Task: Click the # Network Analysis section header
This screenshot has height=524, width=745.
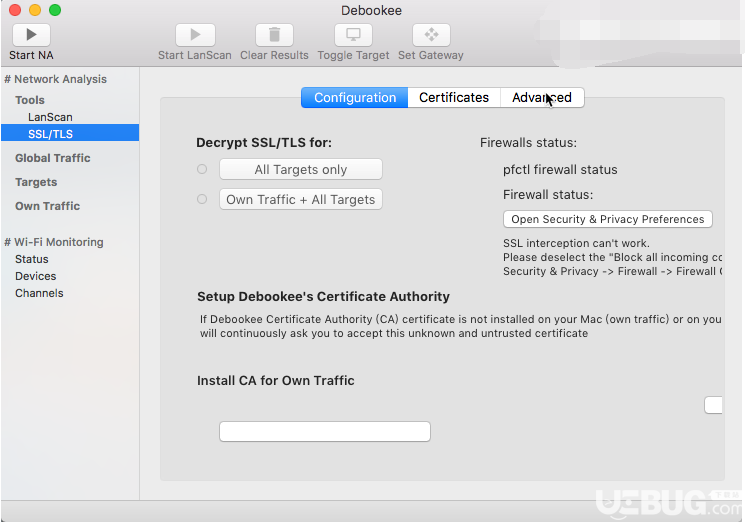Action: (56, 79)
